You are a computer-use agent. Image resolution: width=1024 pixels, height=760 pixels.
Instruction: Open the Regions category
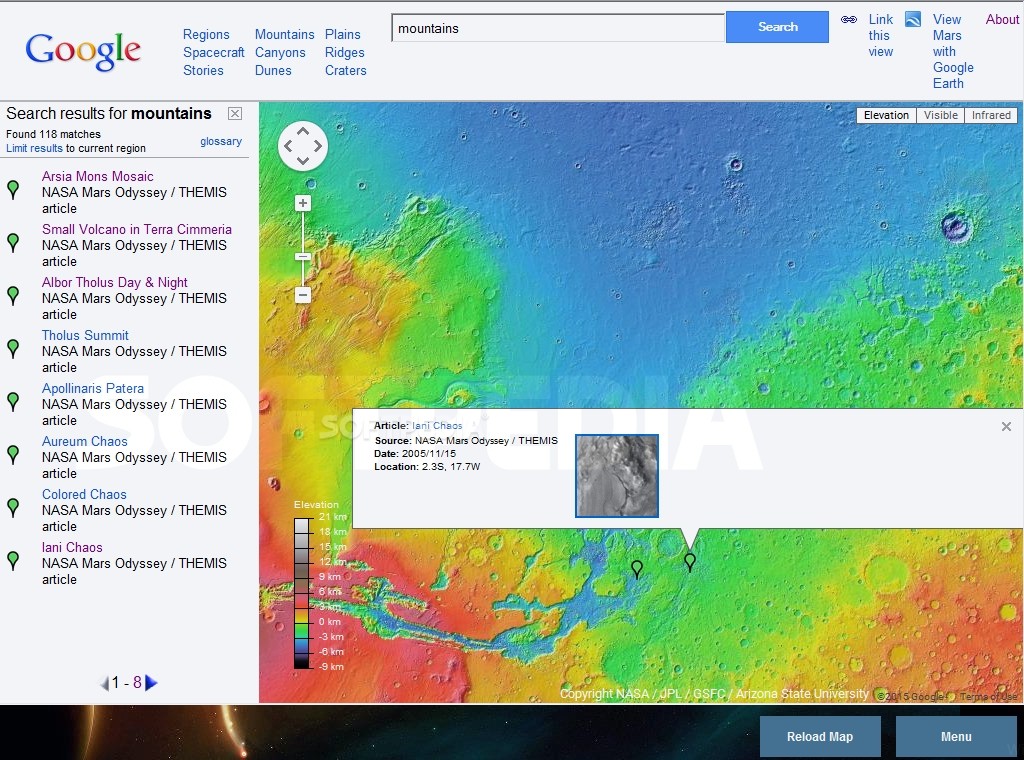[206, 35]
